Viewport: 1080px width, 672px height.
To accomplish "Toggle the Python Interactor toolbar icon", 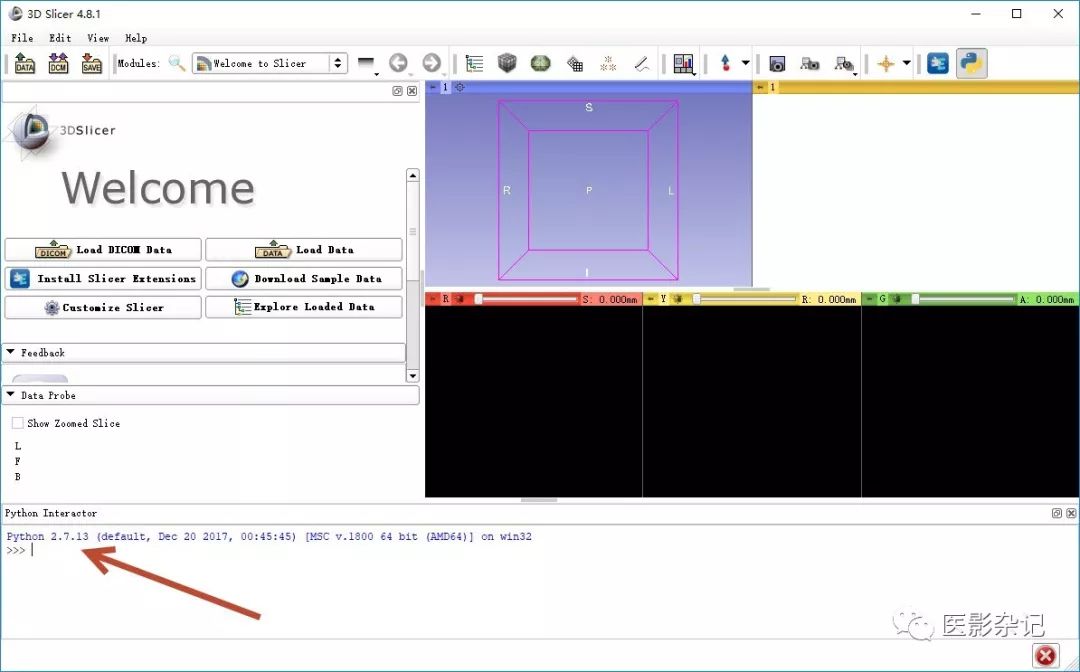I will 971,63.
